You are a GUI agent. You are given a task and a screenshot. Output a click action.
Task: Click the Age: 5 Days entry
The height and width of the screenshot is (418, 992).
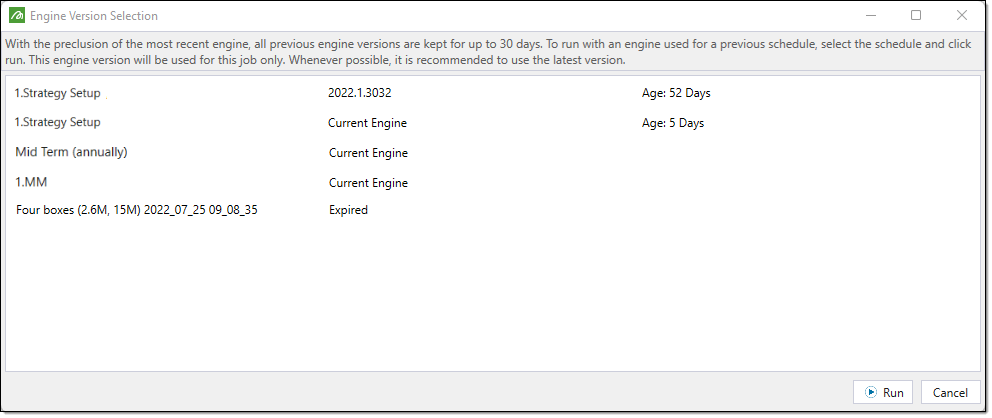pyautogui.click(x=673, y=123)
